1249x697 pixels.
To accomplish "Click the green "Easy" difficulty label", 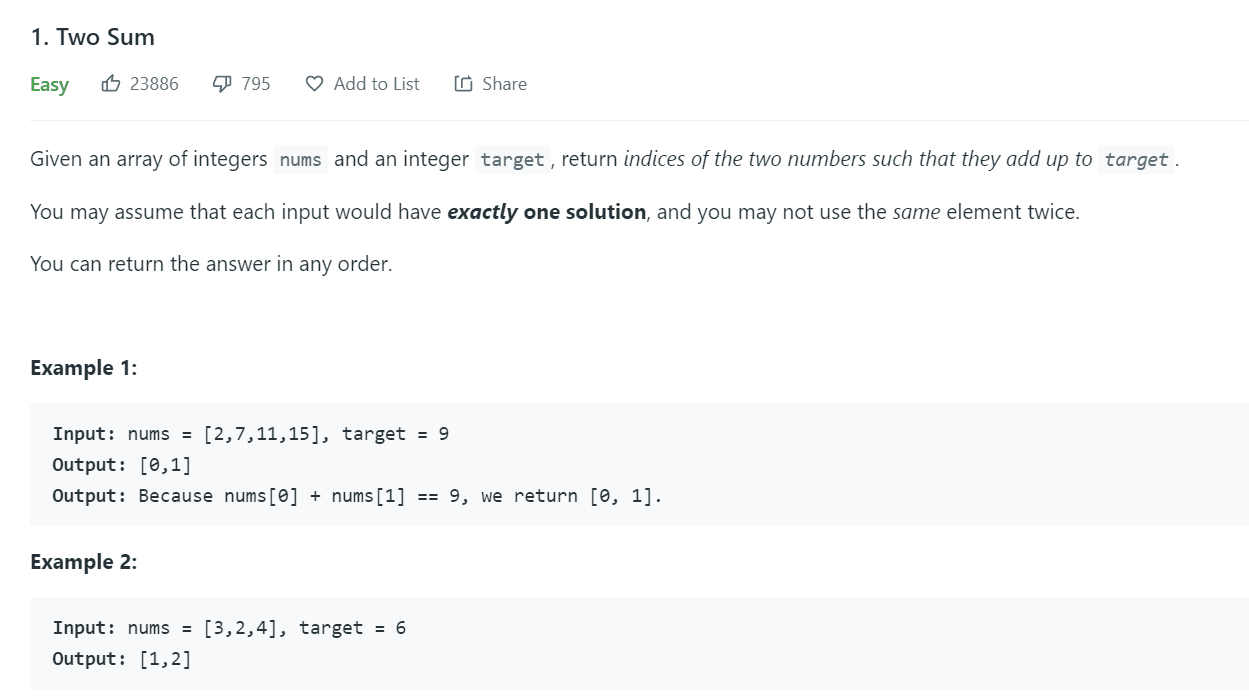I will pos(49,84).
